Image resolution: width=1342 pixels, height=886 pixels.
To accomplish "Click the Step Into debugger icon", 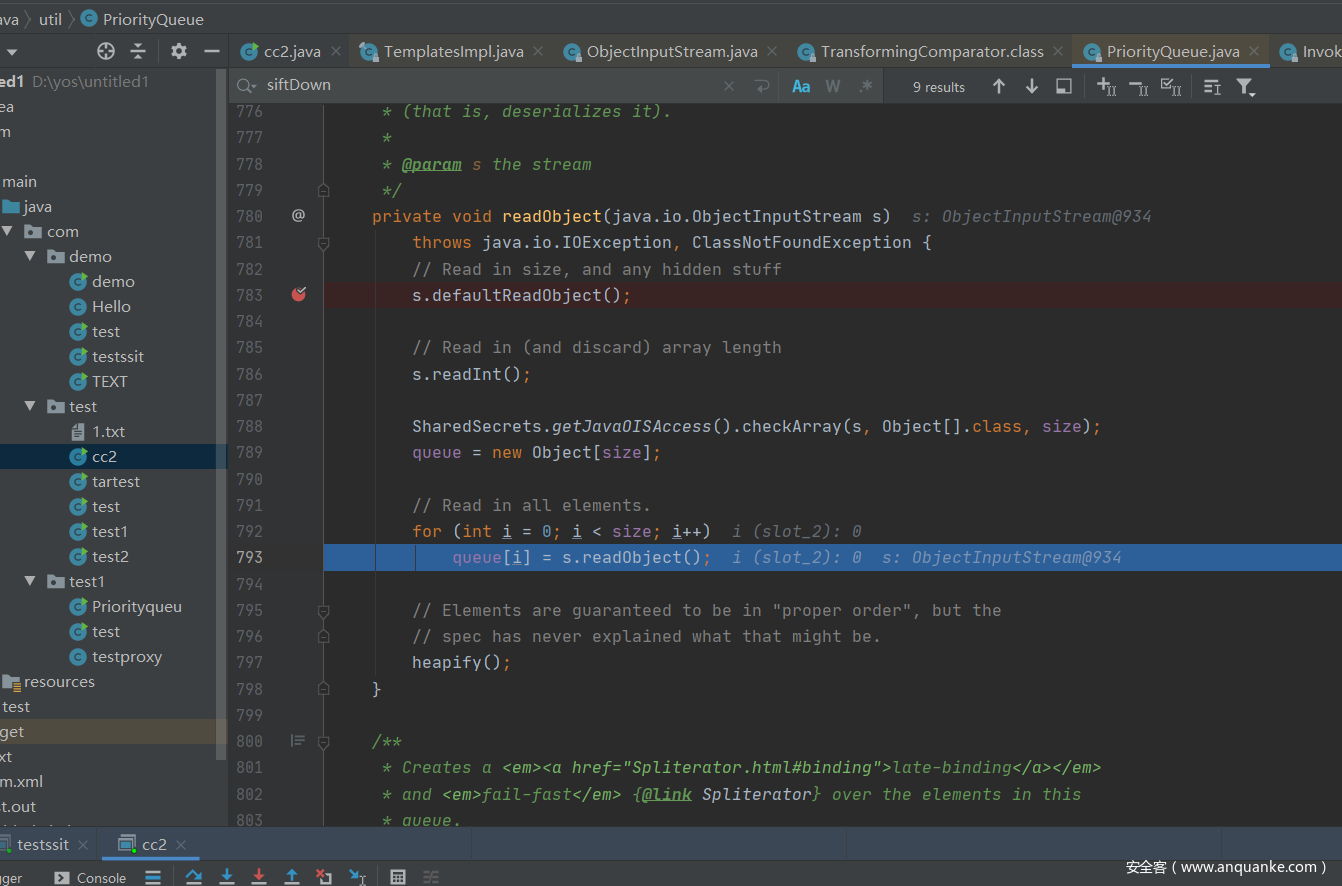I will pyautogui.click(x=227, y=877).
